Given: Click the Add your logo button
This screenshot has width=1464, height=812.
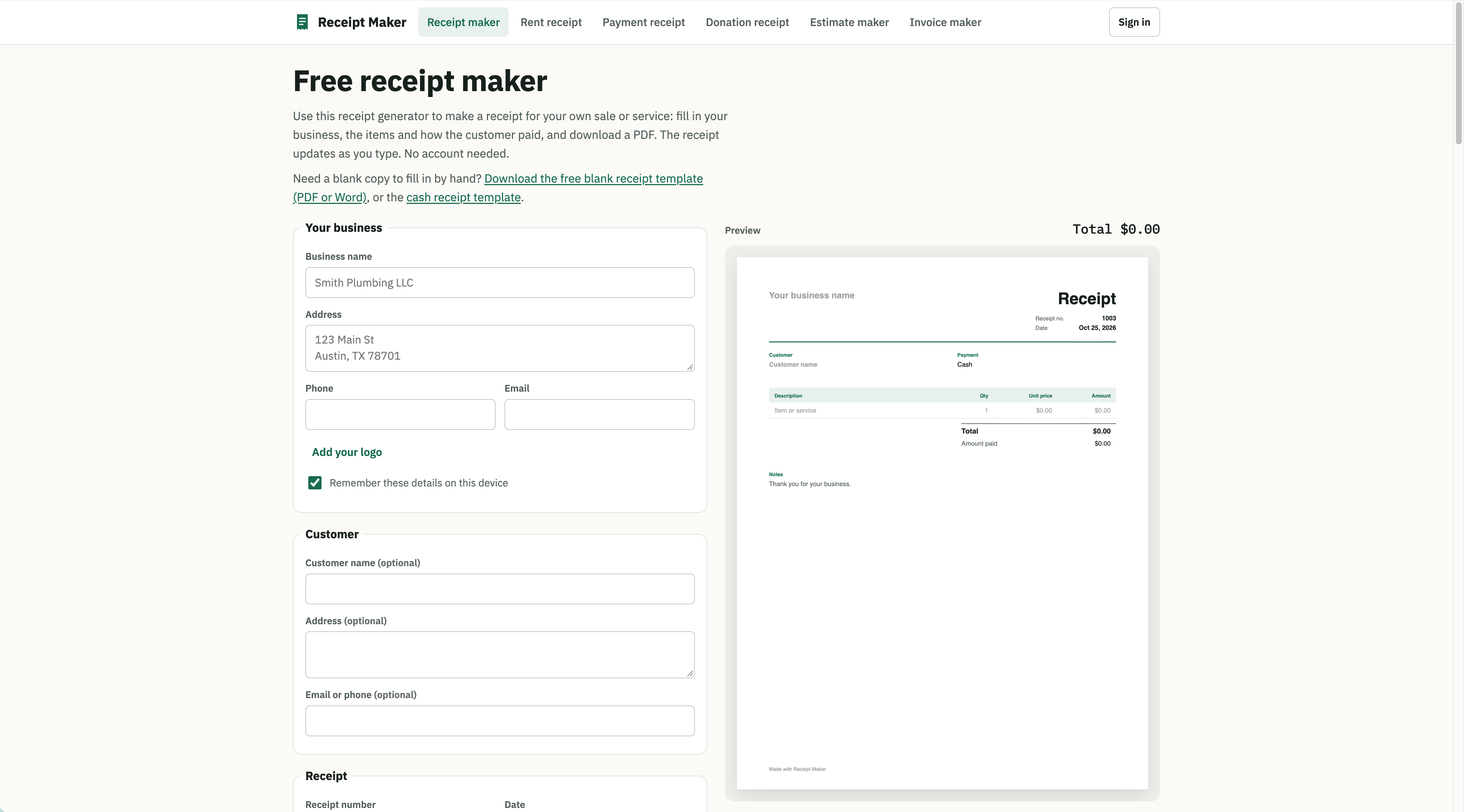Looking at the screenshot, I should point(347,452).
